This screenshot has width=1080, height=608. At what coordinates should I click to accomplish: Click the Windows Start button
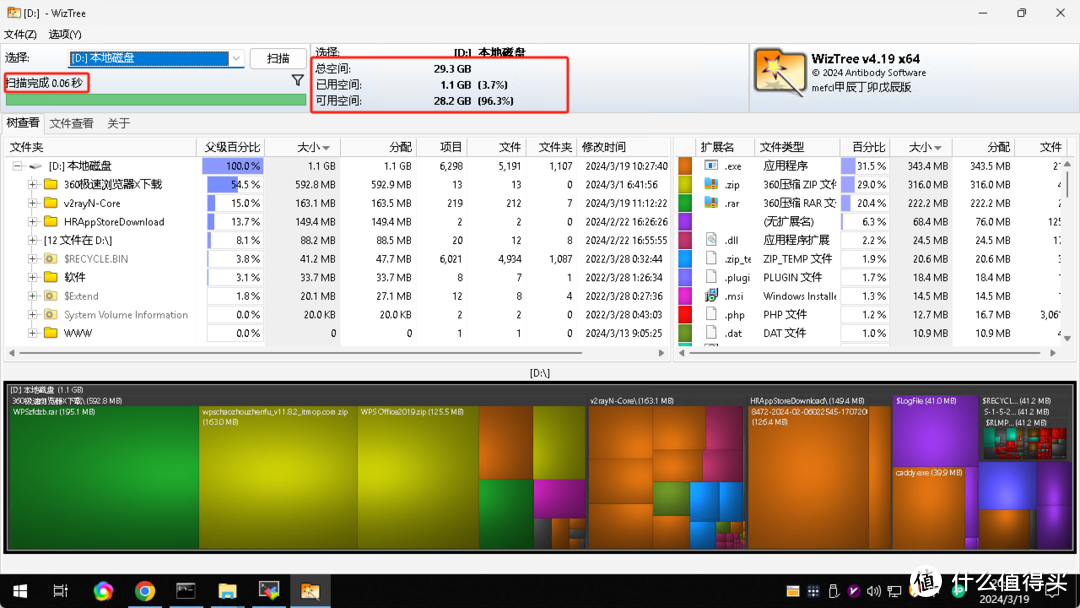pos(20,590)
